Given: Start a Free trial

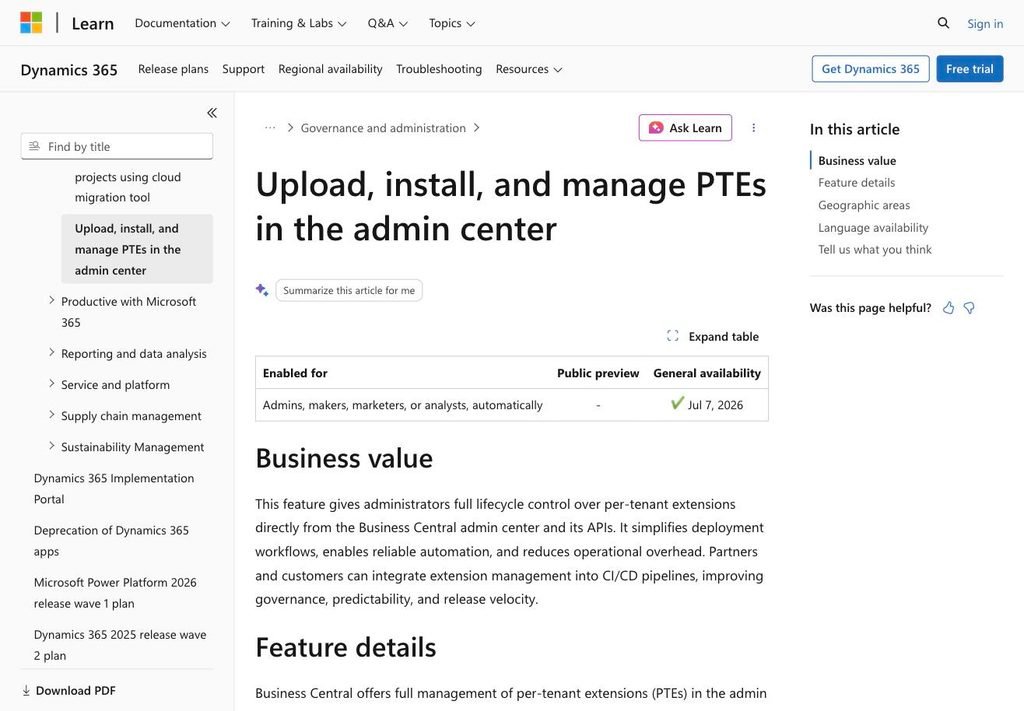Looking at the screenshot, I should click(x=970, y=69).
